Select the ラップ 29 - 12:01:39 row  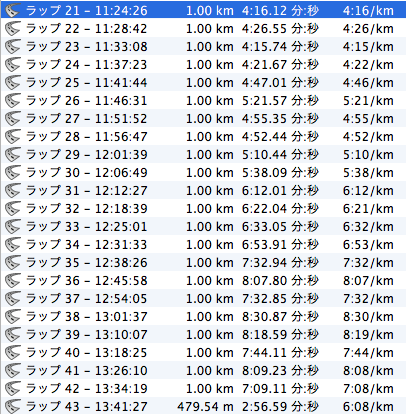click(203, 154)
